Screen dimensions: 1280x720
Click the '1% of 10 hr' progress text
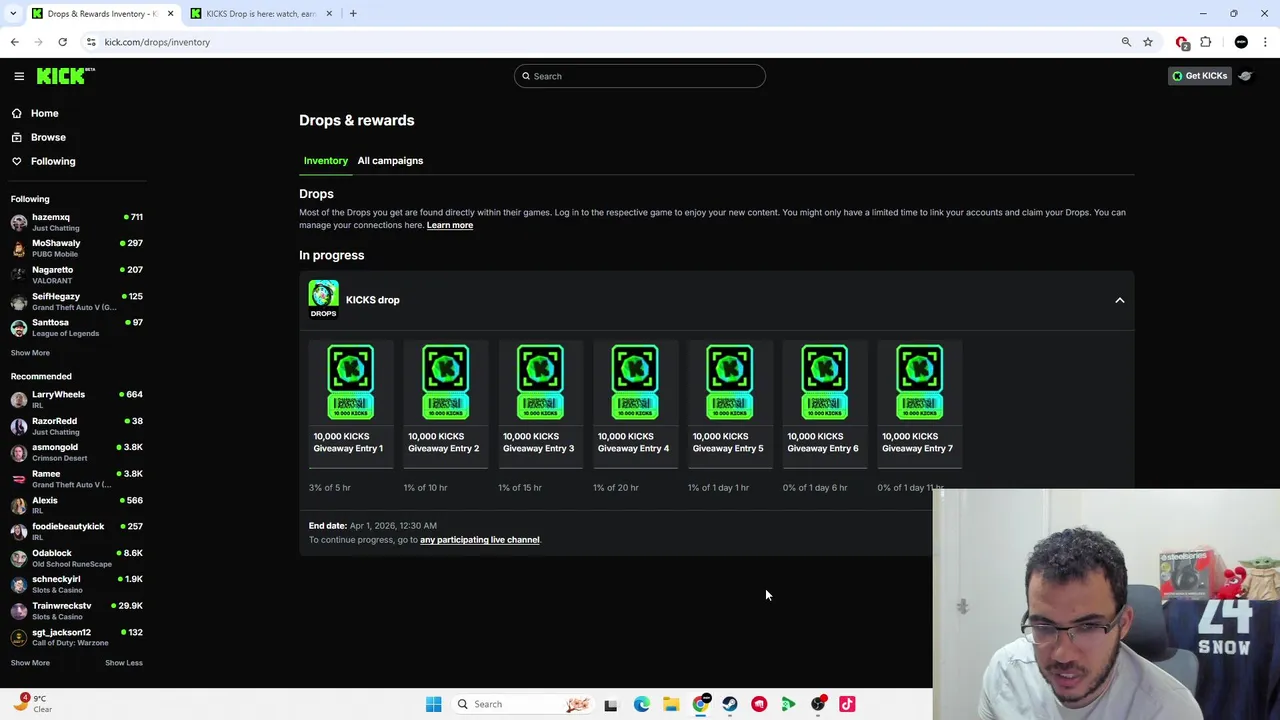(425, 488)
